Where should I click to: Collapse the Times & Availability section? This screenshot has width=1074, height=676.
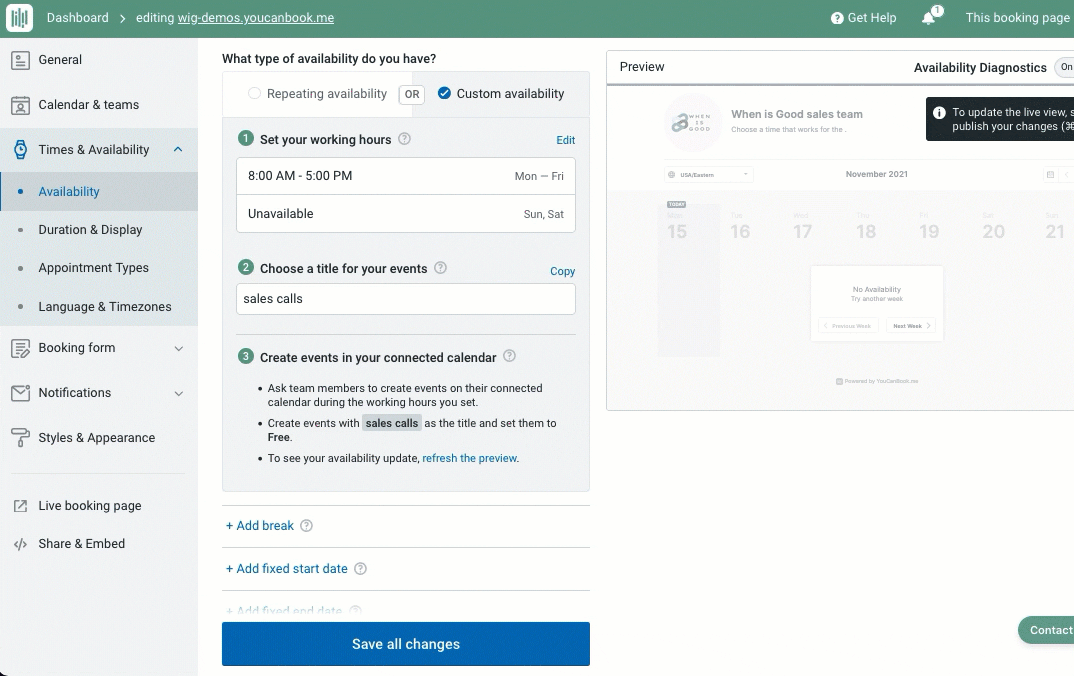click(x=180, y=149)
